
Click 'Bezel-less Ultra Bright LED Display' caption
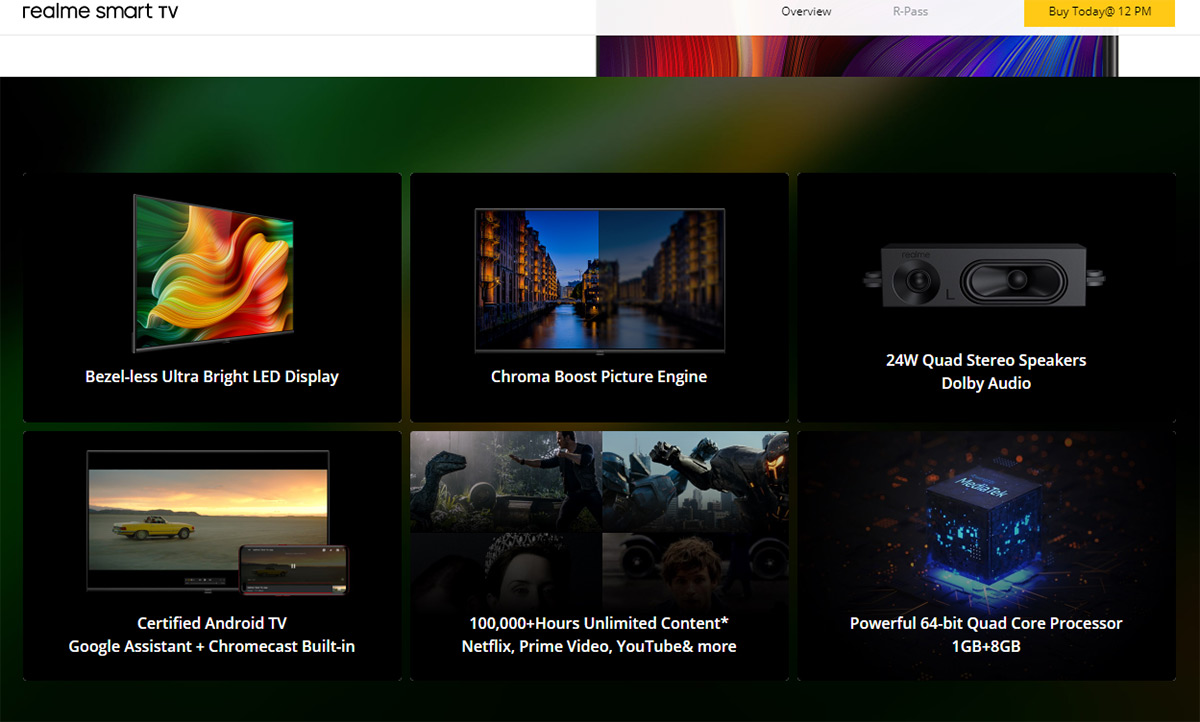(x=212, y=377)
